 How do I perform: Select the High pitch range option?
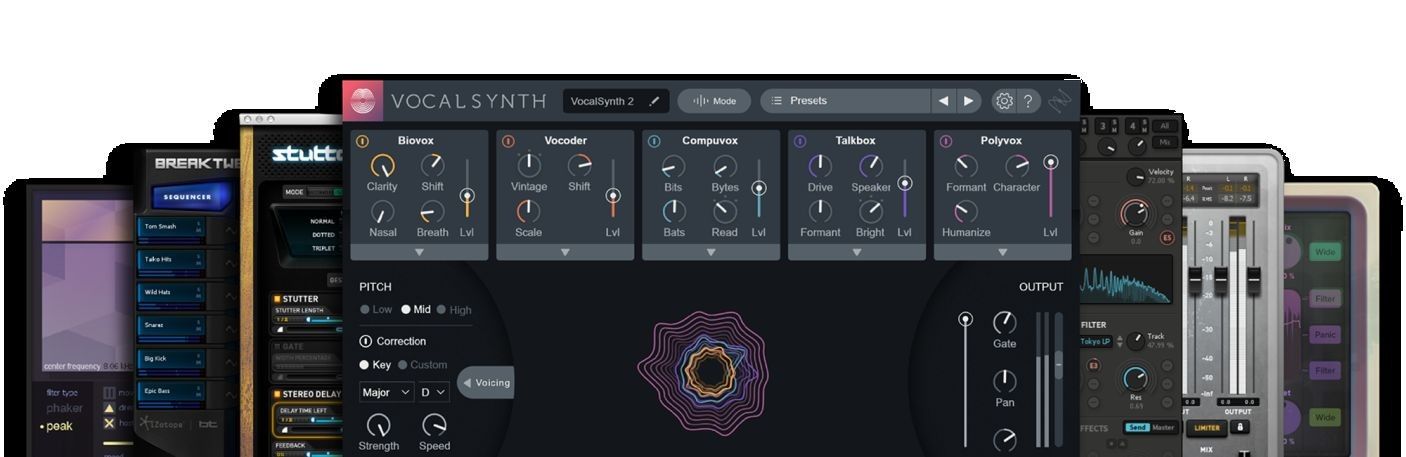click(454, 310)
